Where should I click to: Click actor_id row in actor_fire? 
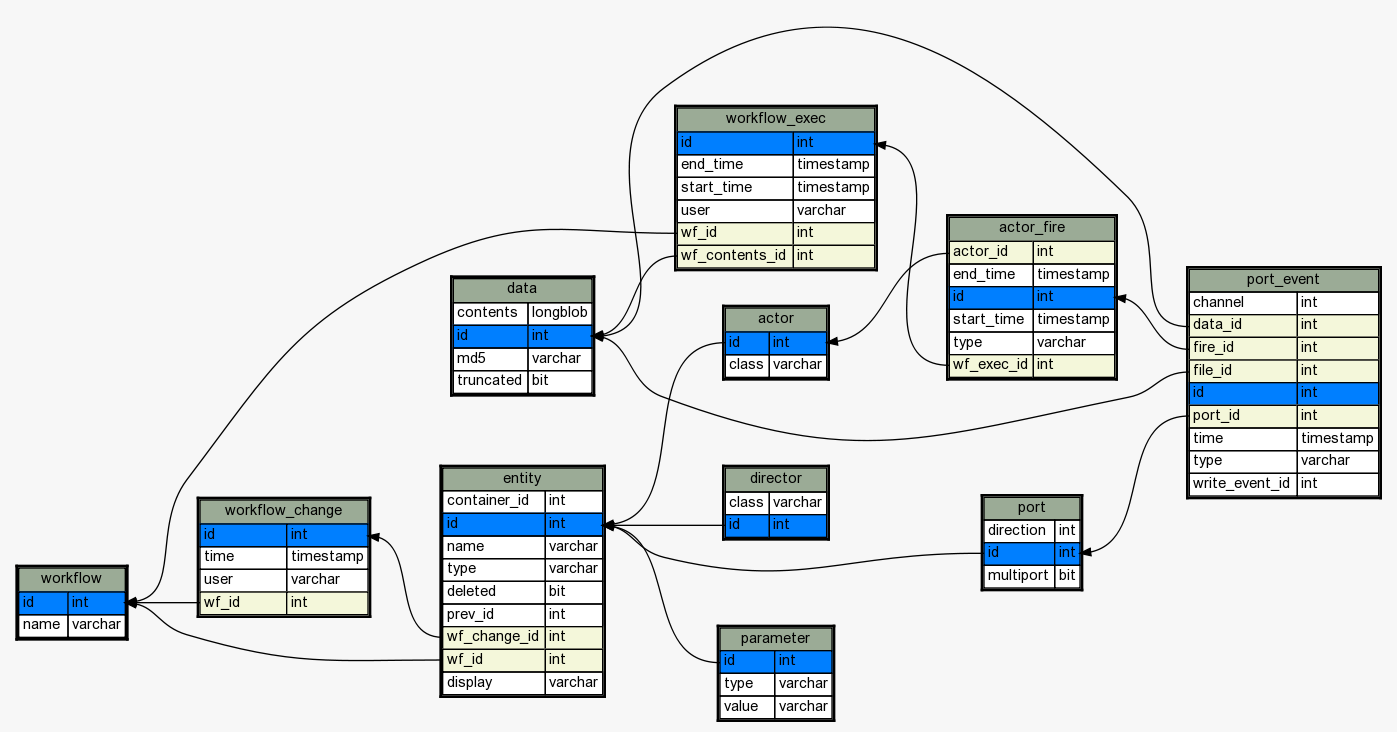tap(1031, 251)
